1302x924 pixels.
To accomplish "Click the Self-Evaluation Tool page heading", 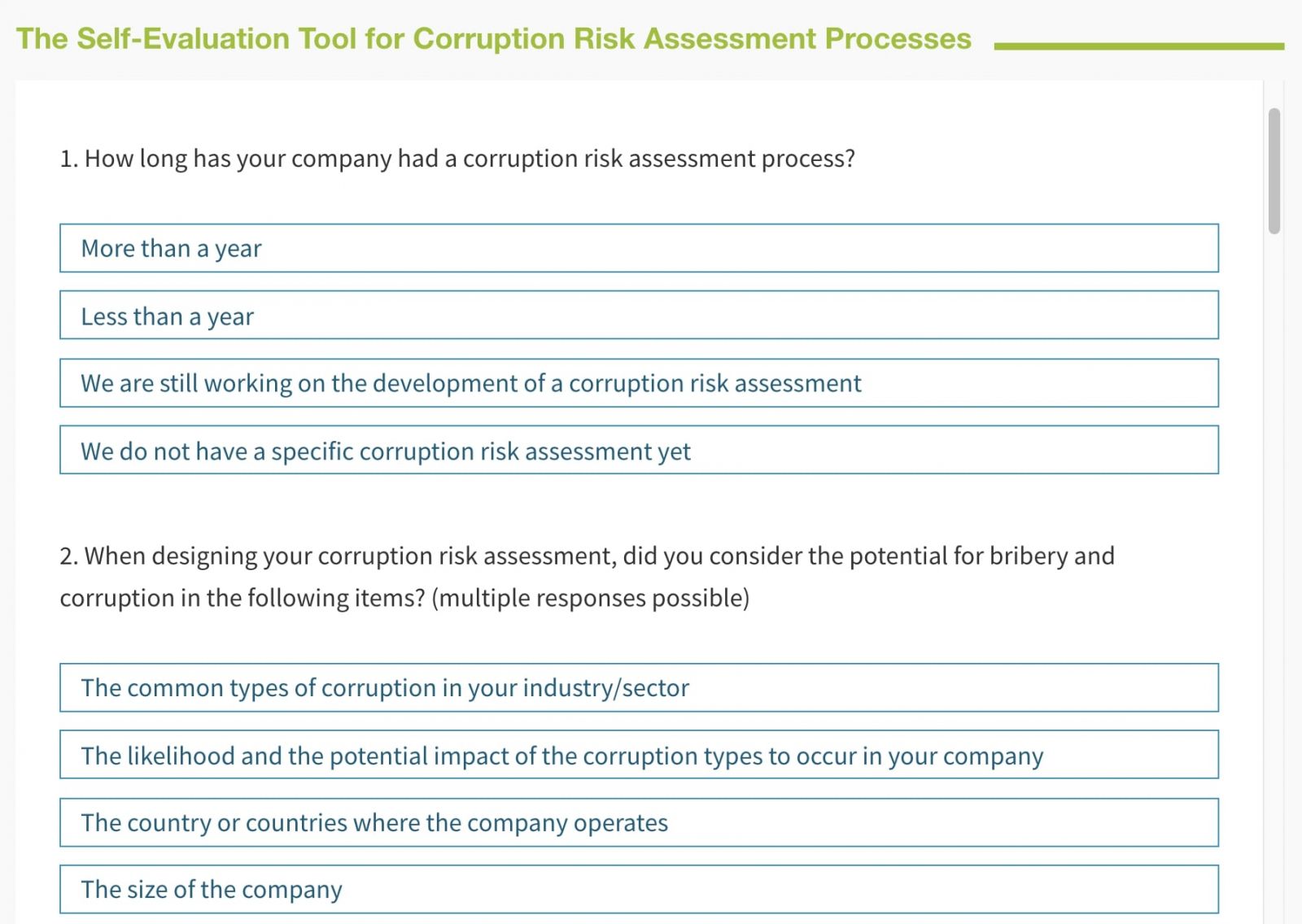I will pos(494,39).
